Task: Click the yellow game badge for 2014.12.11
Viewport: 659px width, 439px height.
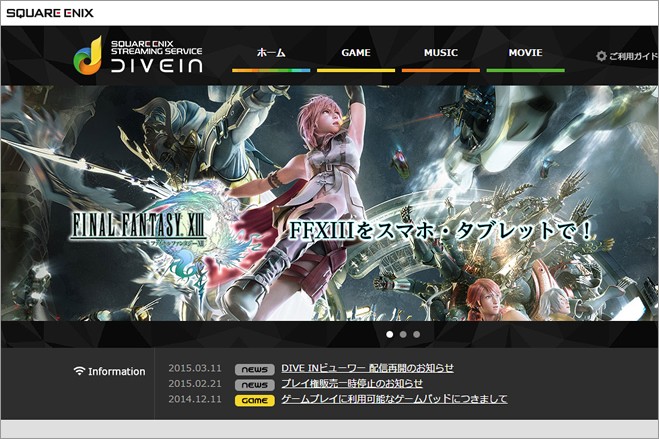Action: click(x=255, y=400)
